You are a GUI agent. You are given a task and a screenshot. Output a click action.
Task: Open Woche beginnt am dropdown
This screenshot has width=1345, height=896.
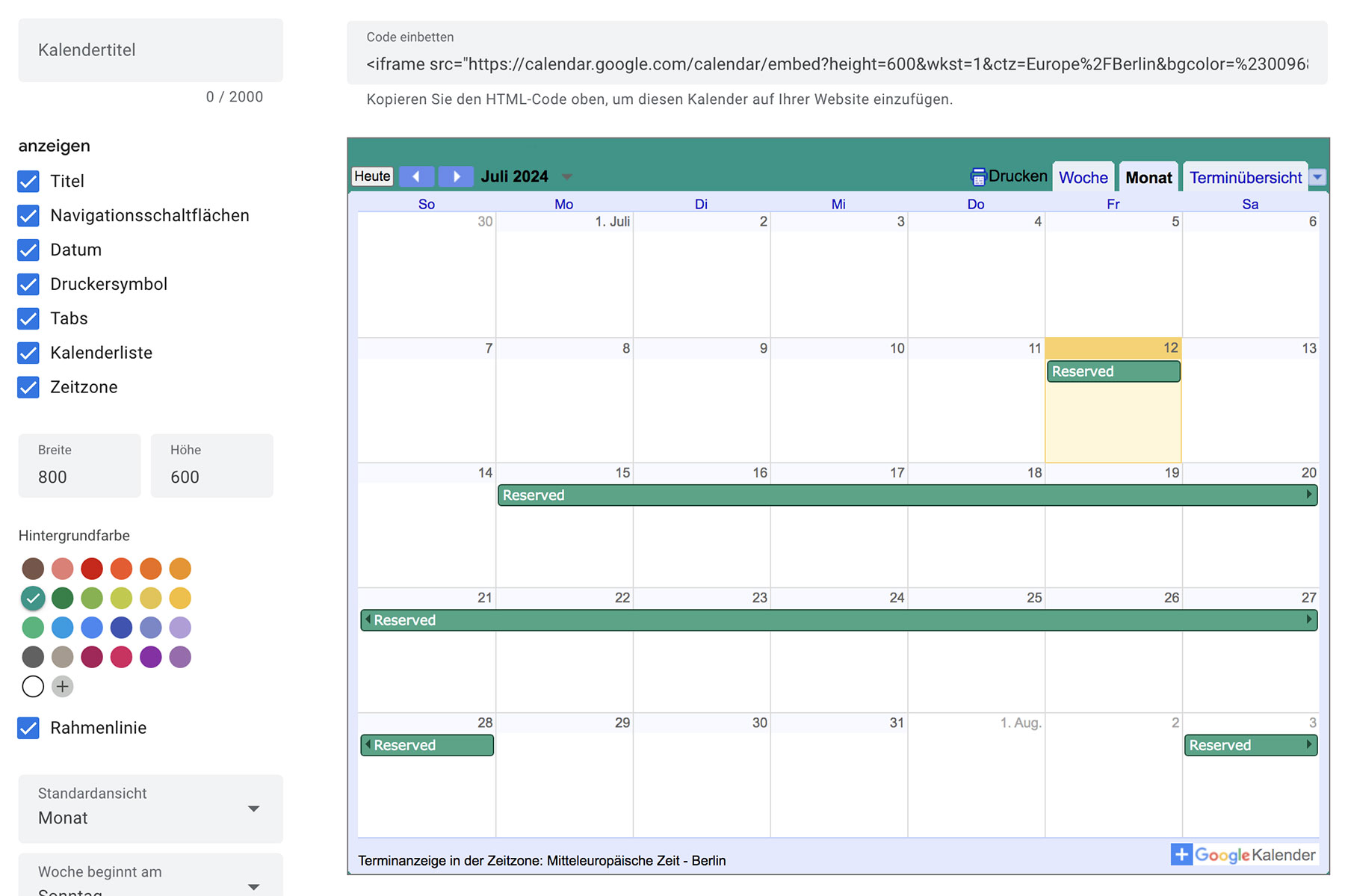pyautogui.click(x=150, y=875)
